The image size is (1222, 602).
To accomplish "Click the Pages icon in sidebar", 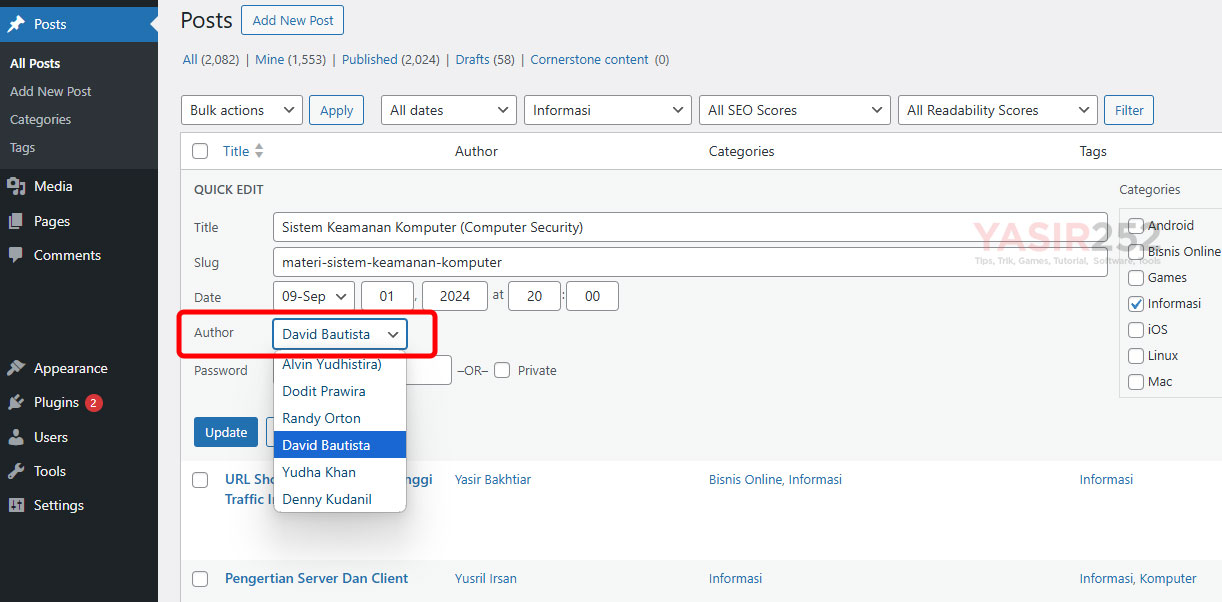I will click(x=16, y=221).
